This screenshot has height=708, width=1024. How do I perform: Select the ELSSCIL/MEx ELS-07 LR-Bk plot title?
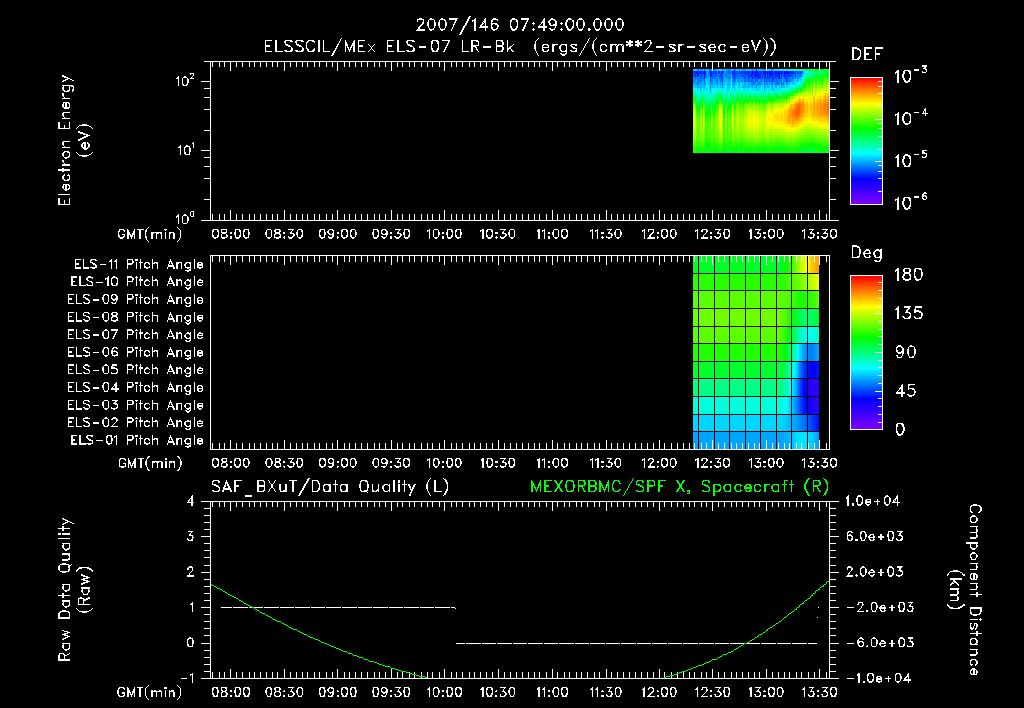click(520, 47)
